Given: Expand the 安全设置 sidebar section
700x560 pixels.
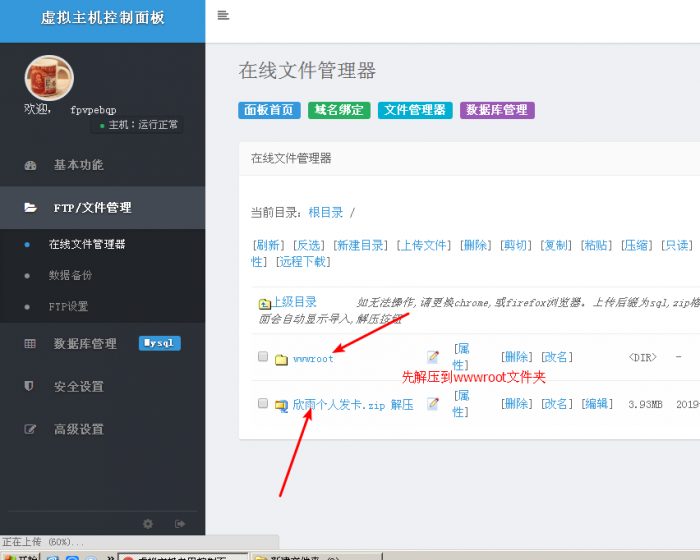Looking at the screenshot, I should [78, 386].
